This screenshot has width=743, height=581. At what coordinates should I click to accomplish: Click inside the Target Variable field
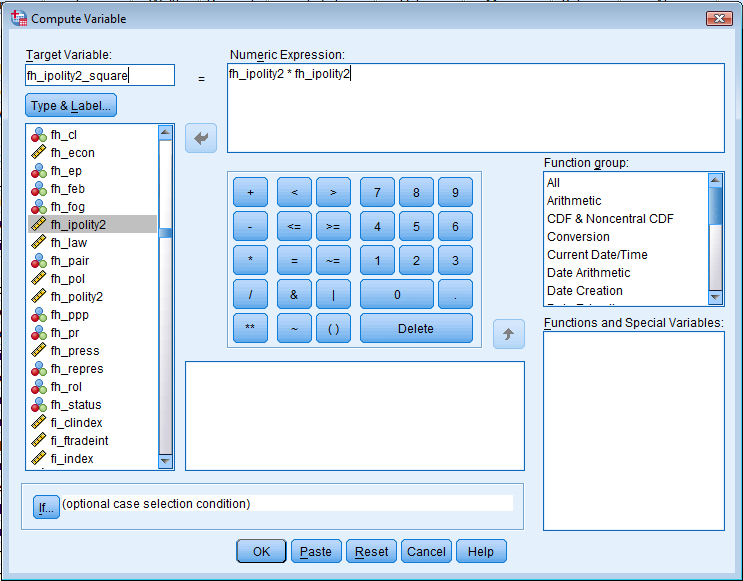100,76
